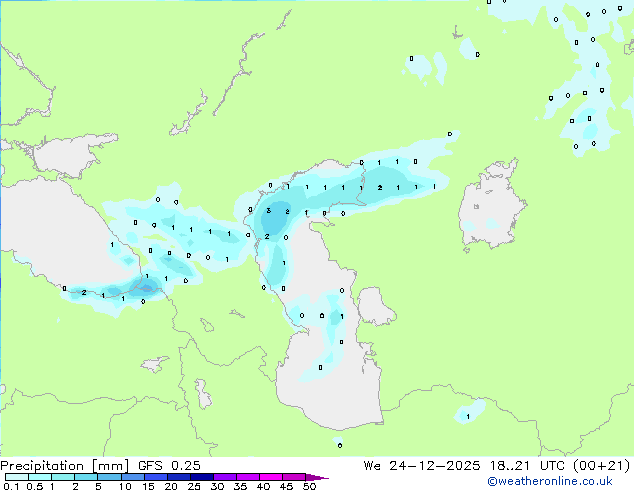Click the "Precipitation [mm]" title text

64,466
